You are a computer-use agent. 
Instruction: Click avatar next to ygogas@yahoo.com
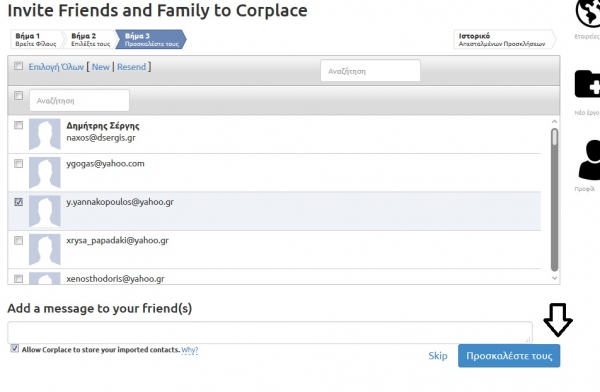[x=45, y=172]
